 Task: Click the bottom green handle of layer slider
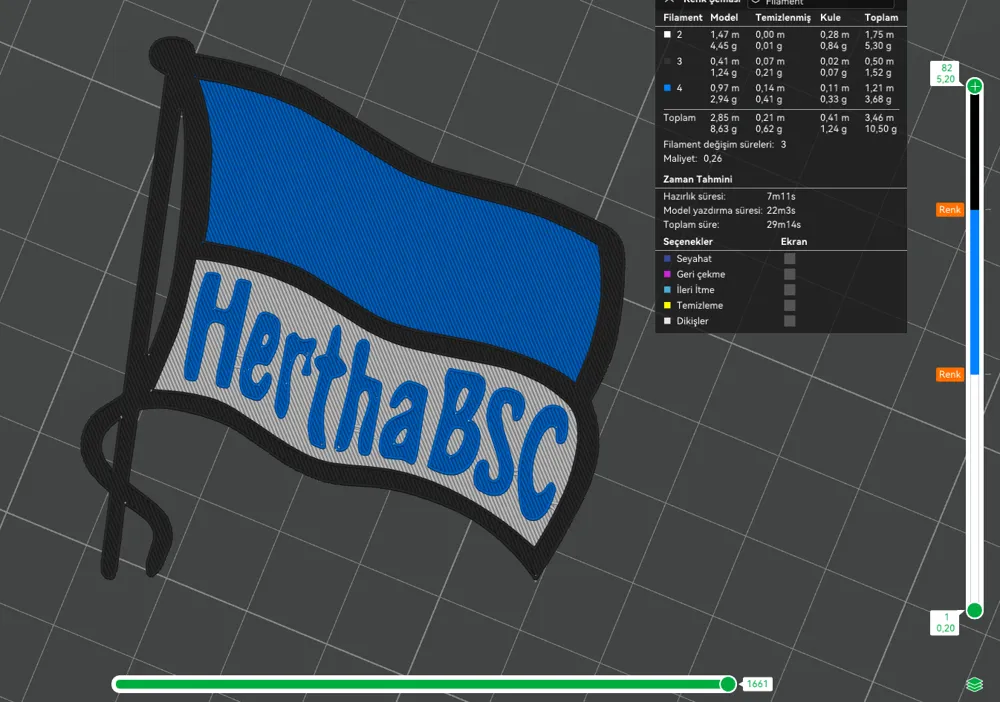click(974, 610)
